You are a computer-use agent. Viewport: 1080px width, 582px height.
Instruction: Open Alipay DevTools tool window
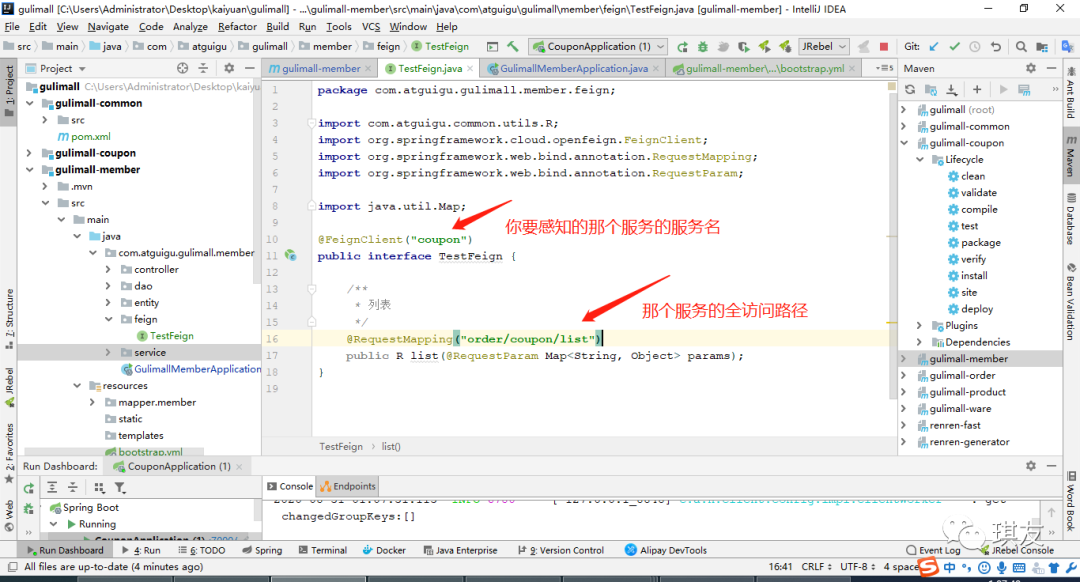click(x=666, y=550)
